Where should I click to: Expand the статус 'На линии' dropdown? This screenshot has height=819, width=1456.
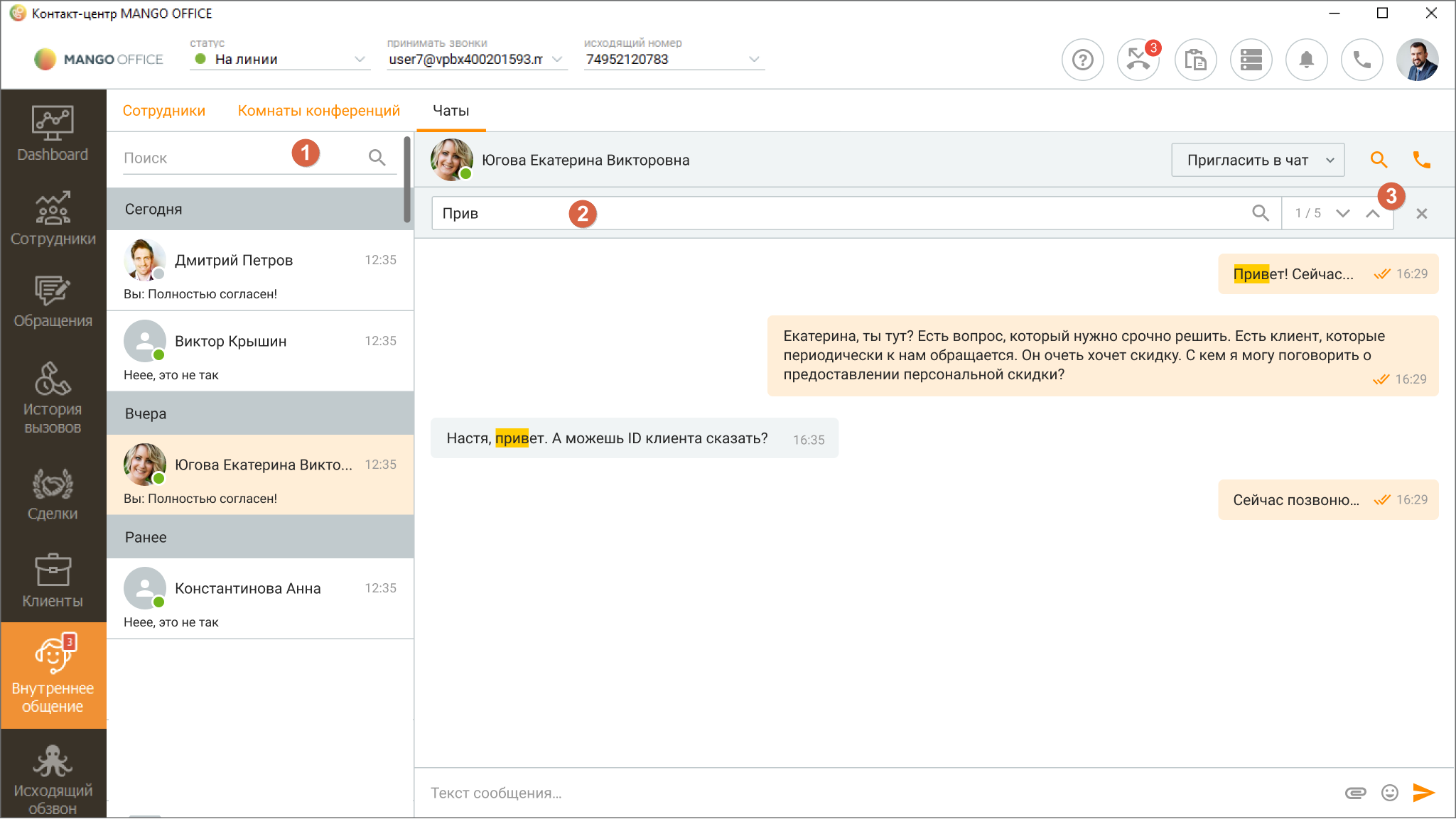280,59
